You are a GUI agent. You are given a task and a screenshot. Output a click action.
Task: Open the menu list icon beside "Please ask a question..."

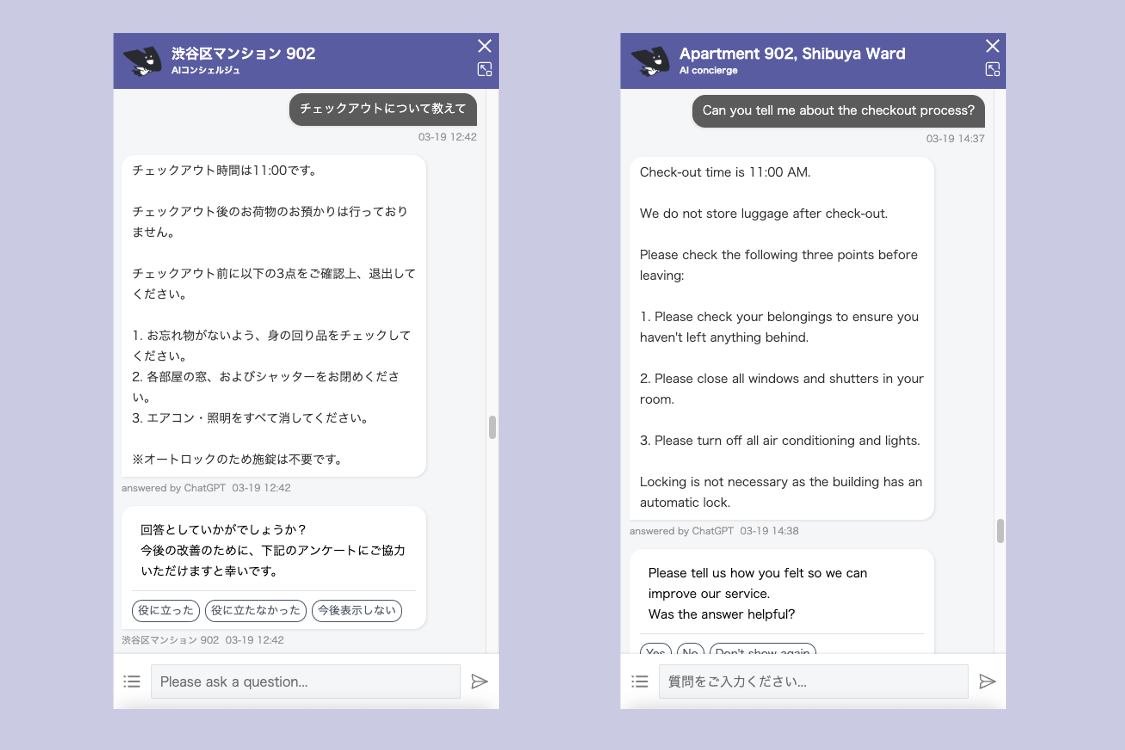click(x=132, y=681)
